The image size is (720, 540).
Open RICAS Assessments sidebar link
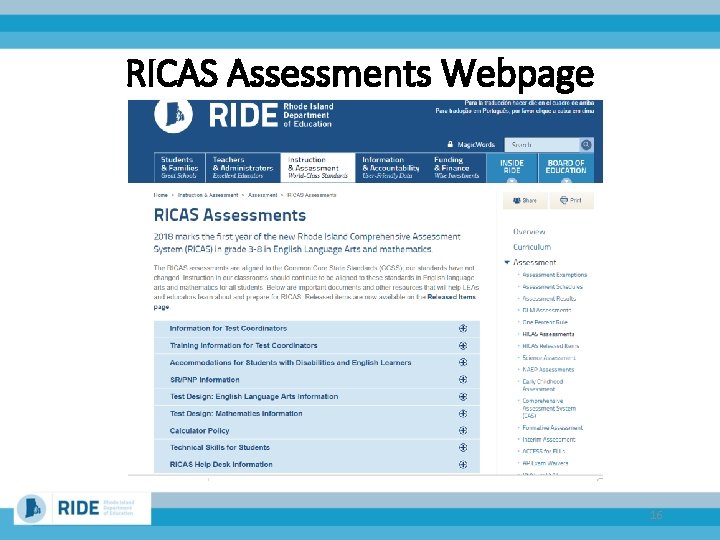tap(548, 334)
